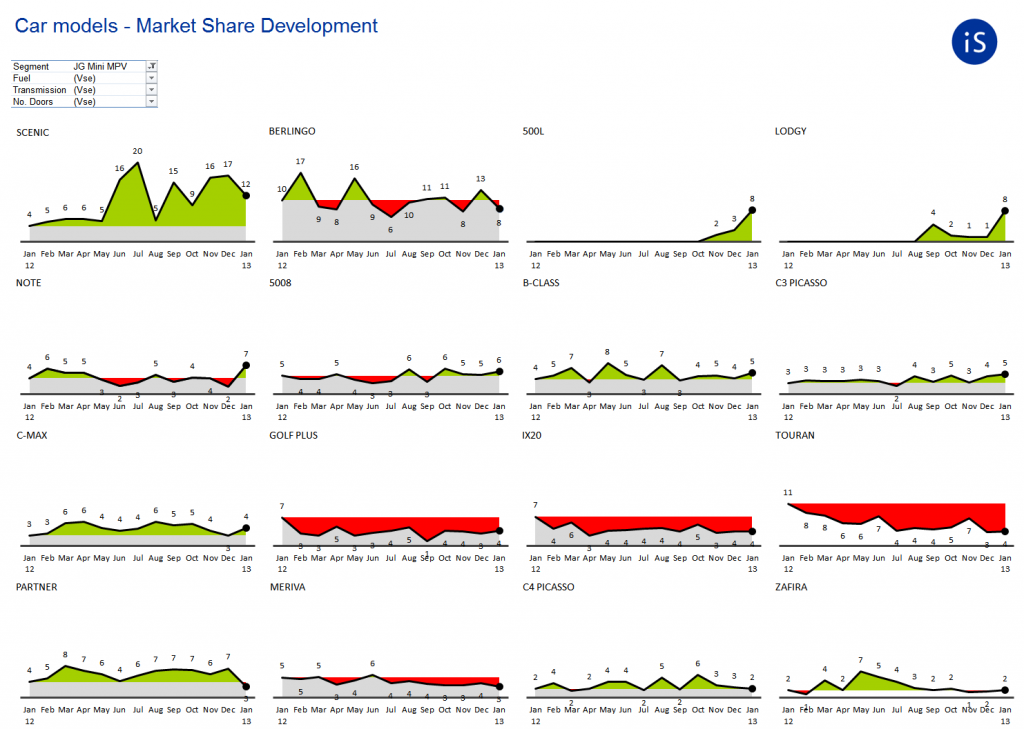1024x729 pixels.
Task: Select the B-CLASS chart title
Action: (x=541, y=283)
